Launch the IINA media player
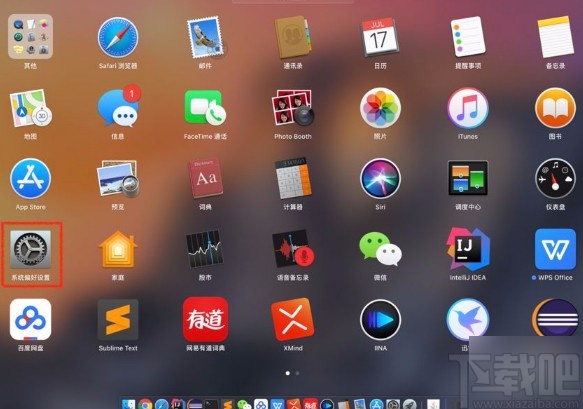Viewport: 583px width, 409px height. click(380, 320)
